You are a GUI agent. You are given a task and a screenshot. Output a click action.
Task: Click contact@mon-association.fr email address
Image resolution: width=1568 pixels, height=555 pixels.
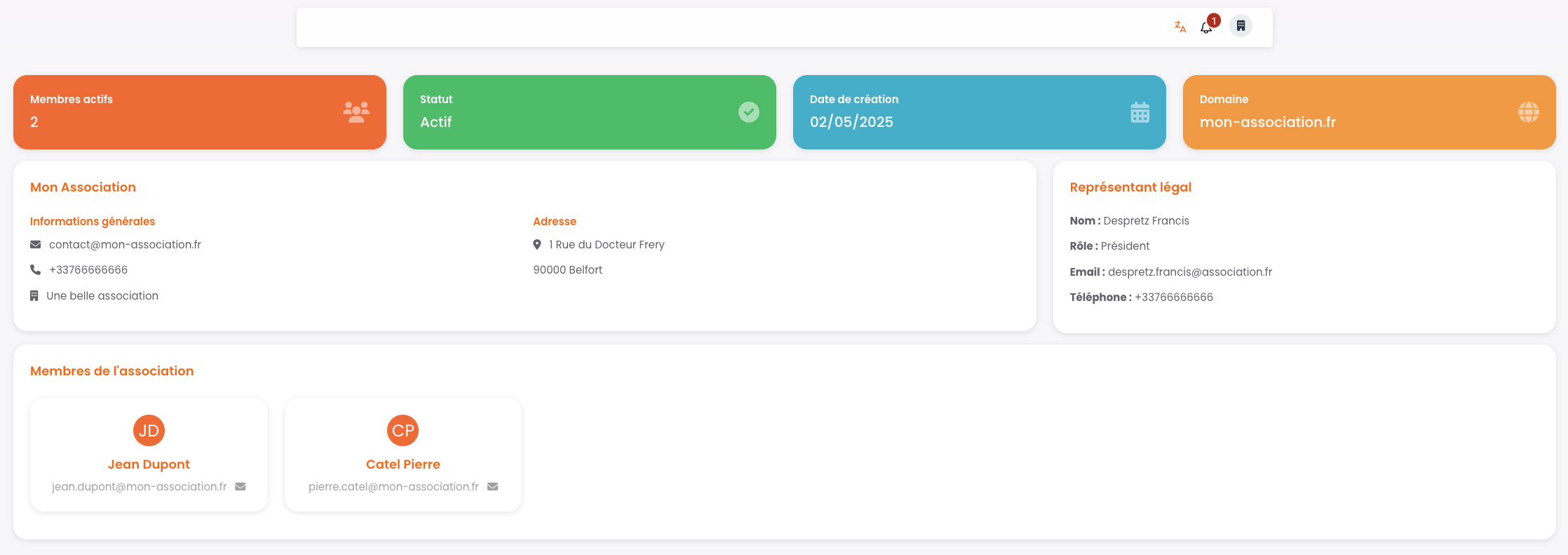pos(125,245)
